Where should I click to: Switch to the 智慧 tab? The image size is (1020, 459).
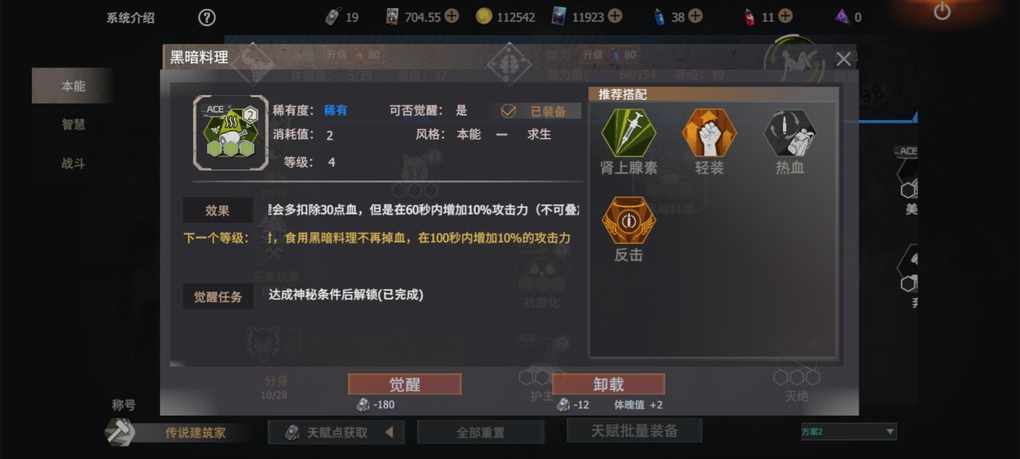click(x=74, y=124)
